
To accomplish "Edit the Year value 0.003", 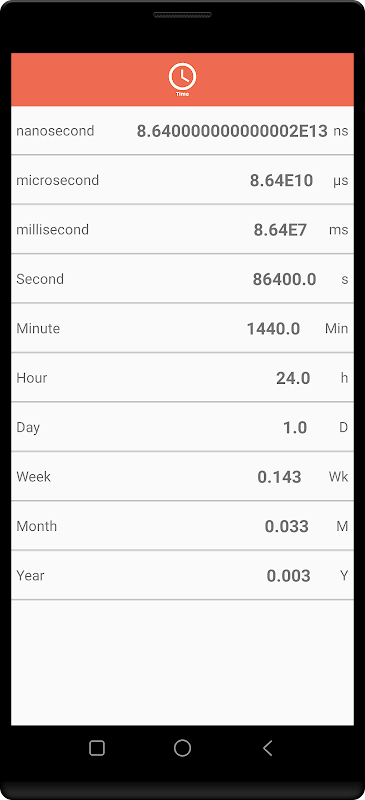I will 288,576.
